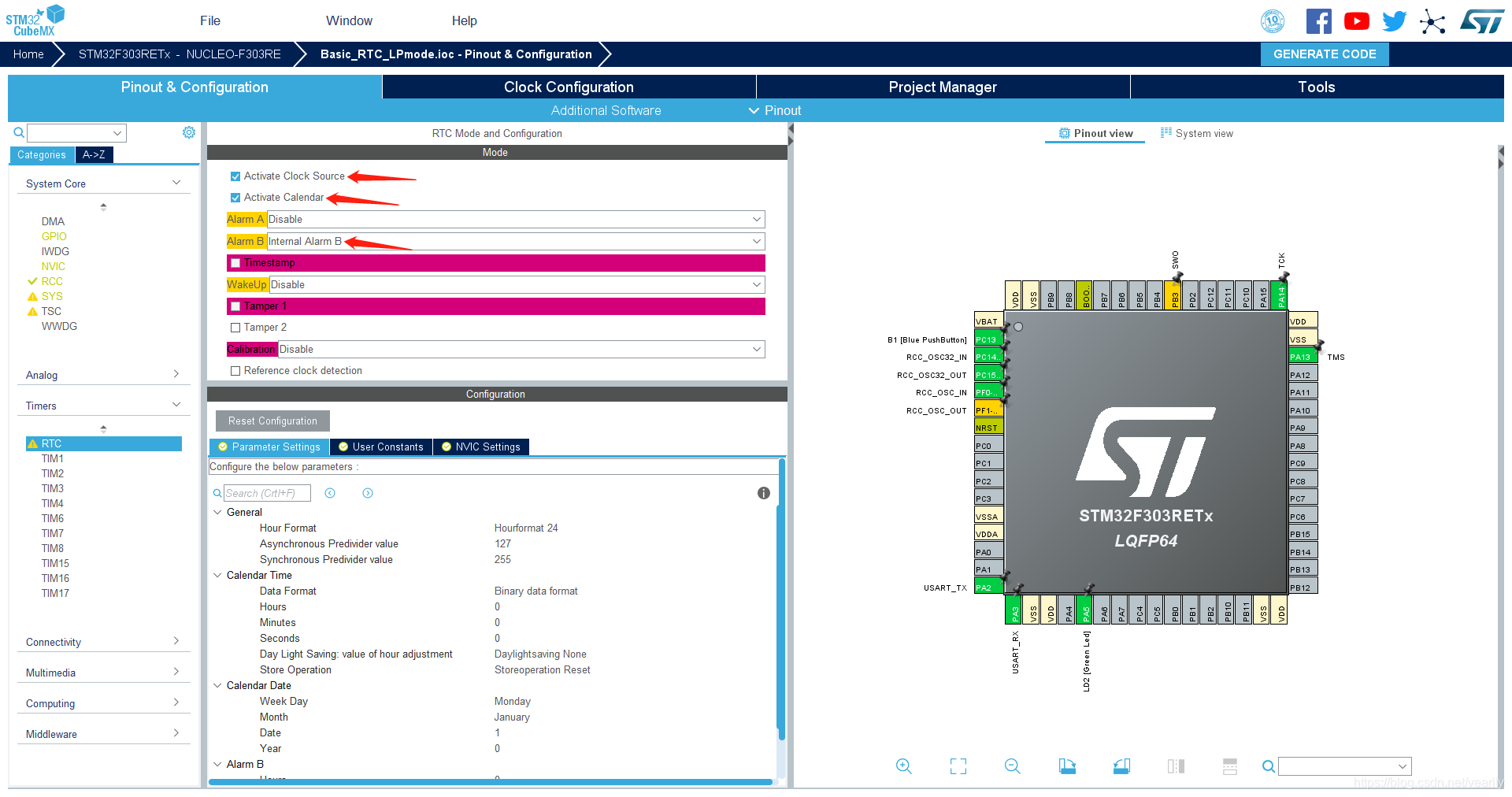Click the search magnifier in left panel
This screenshot has width=1512, height=797.
tap(19, 132)
